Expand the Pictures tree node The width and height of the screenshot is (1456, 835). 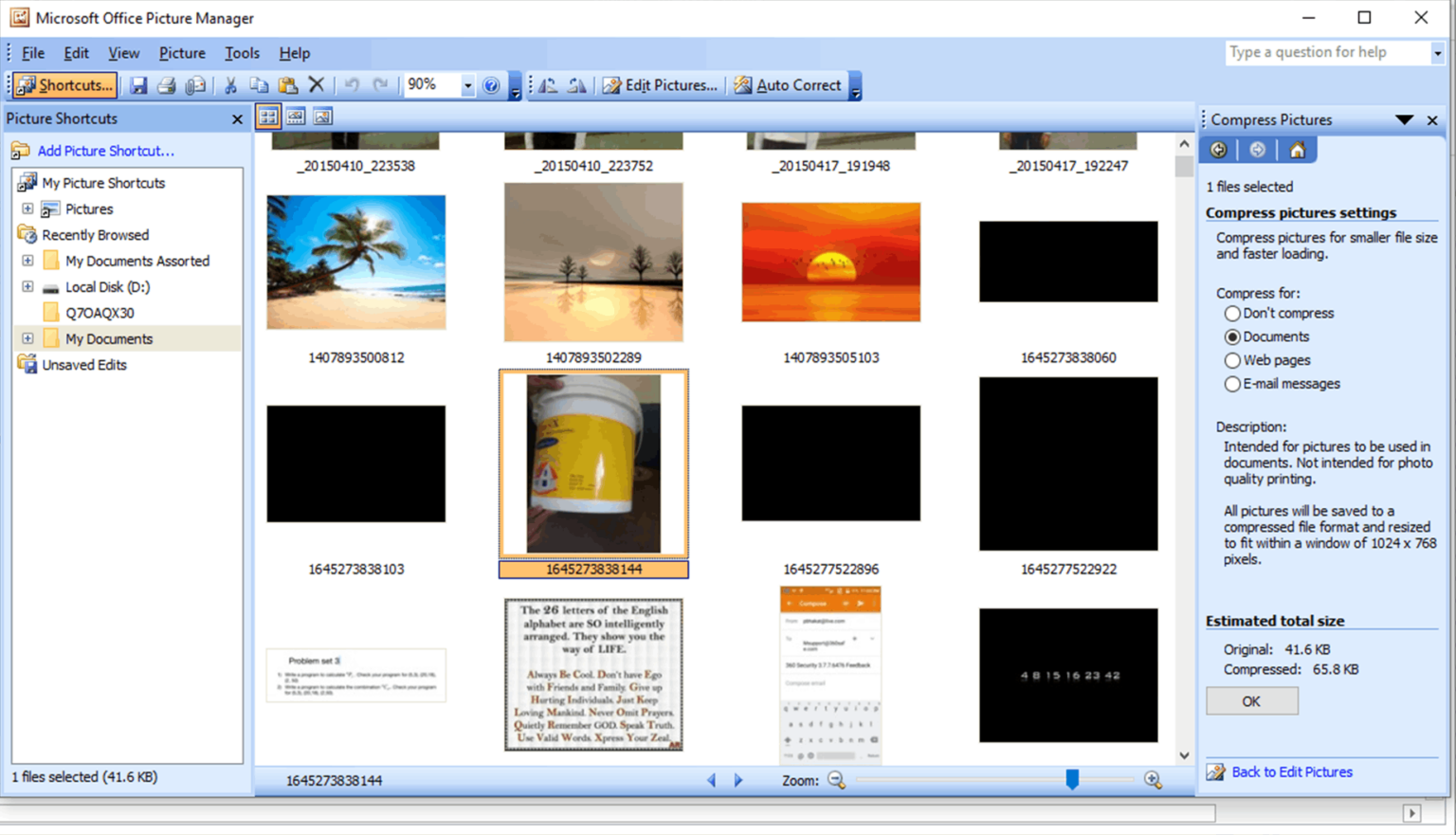tap(27, 209)
